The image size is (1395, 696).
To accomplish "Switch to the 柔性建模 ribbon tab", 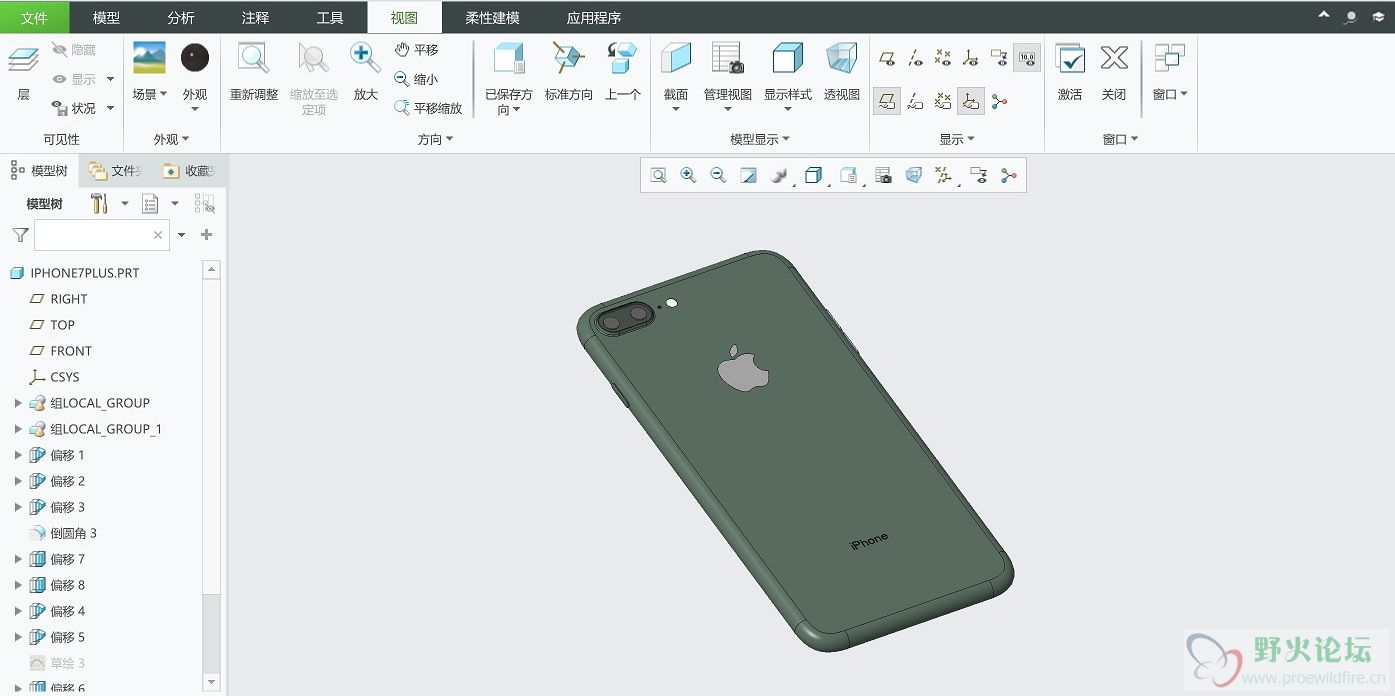I will pyautogui.click(x=492, y=17).
